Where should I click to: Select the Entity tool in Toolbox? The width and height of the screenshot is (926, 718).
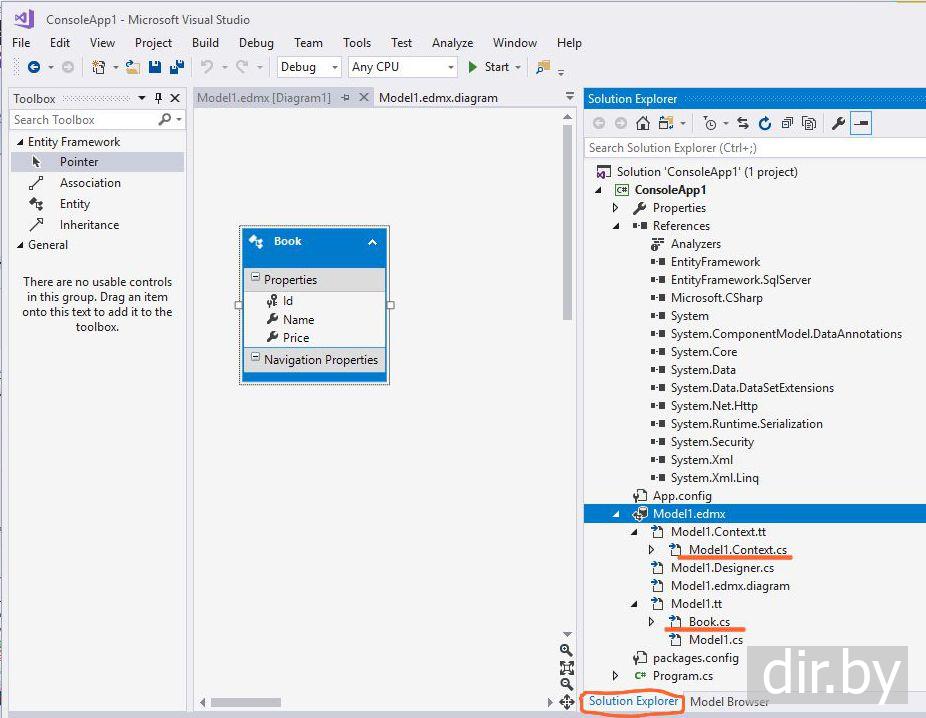[x=74, y=204]
